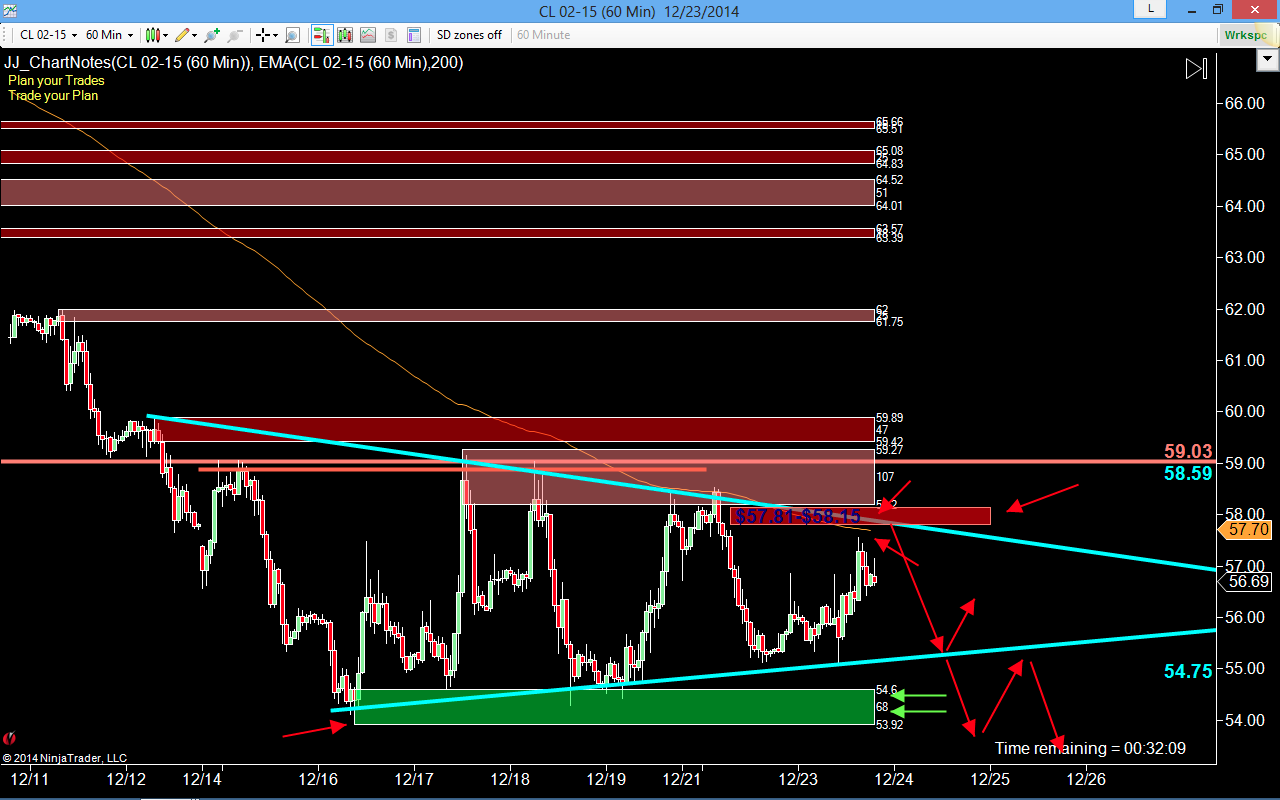Screen dimensions: 1280x800
Task: Expand the 60 Min interval dropdown
Action: (109, 35)
